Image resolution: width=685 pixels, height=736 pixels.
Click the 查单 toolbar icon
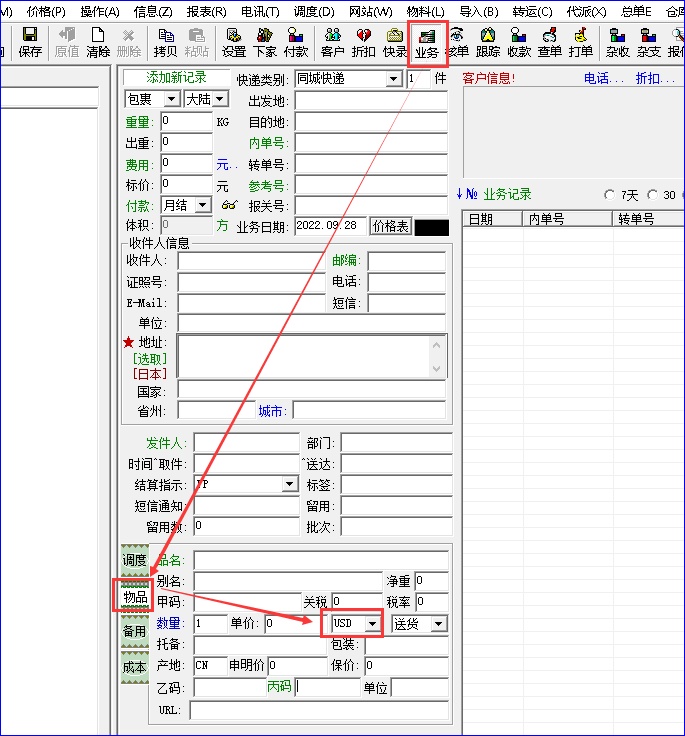pyautogui.click(x=550, y=42)
